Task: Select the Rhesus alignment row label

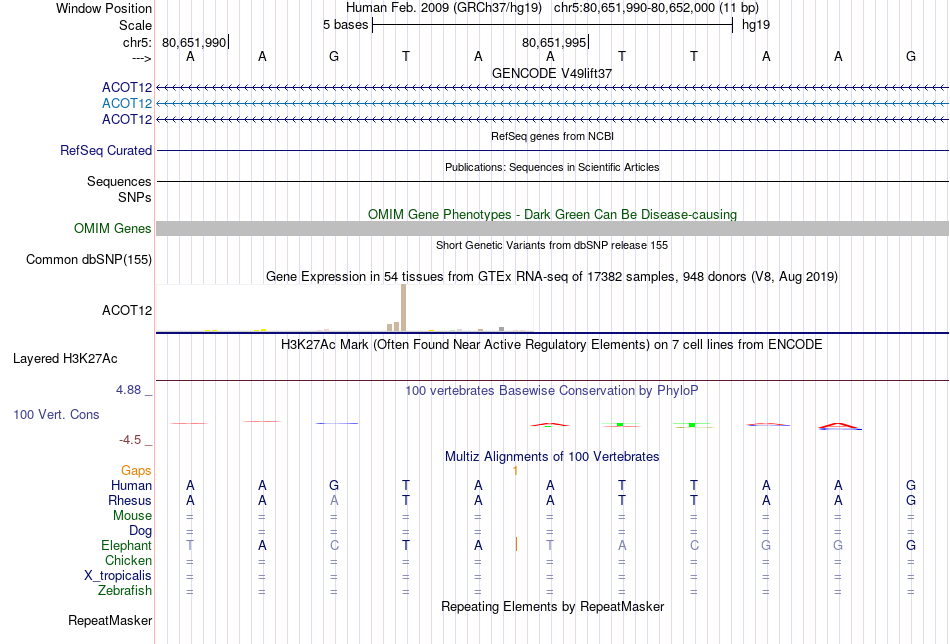Action: (x=130, y=500)
